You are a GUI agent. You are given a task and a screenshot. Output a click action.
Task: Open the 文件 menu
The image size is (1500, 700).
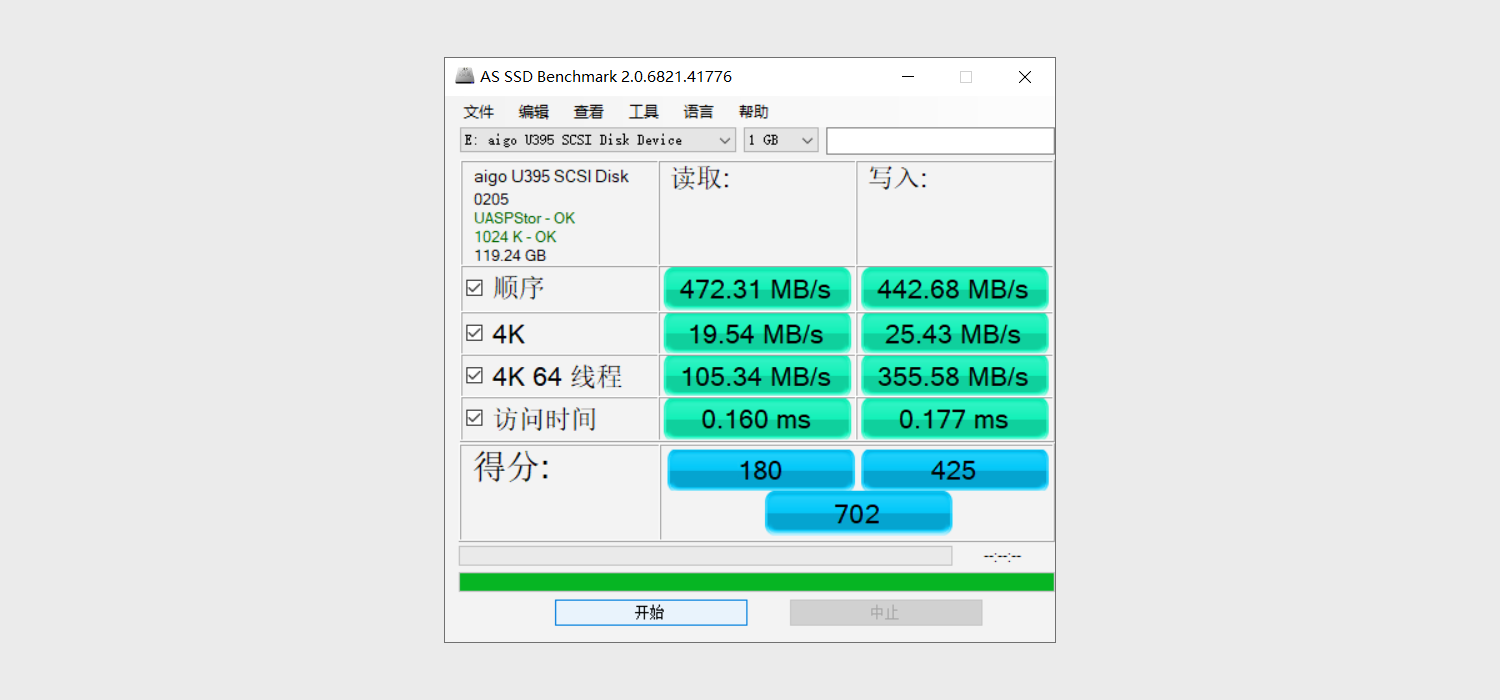click(479, 112)
